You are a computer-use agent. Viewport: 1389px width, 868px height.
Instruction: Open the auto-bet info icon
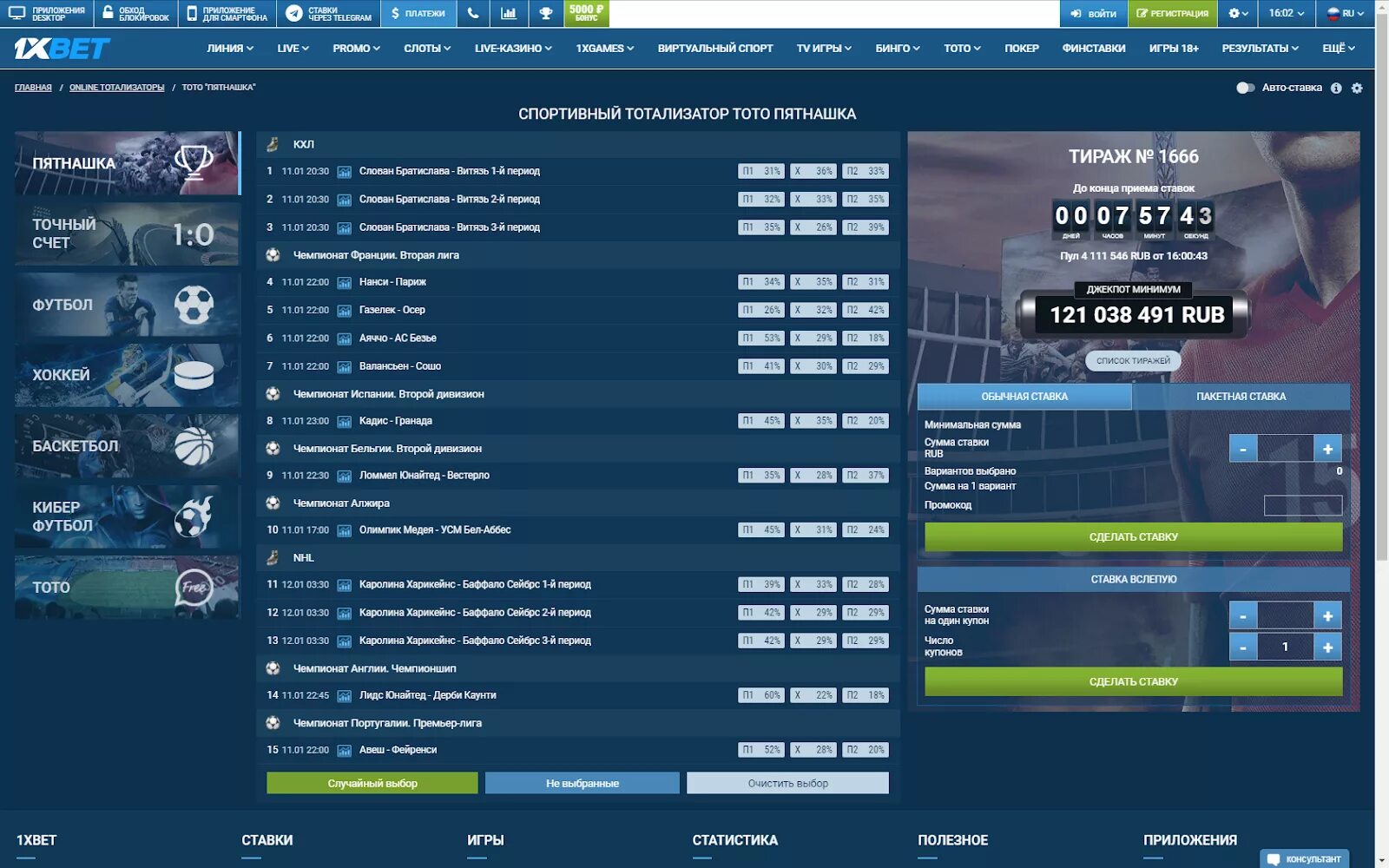tap(1336, 88)
